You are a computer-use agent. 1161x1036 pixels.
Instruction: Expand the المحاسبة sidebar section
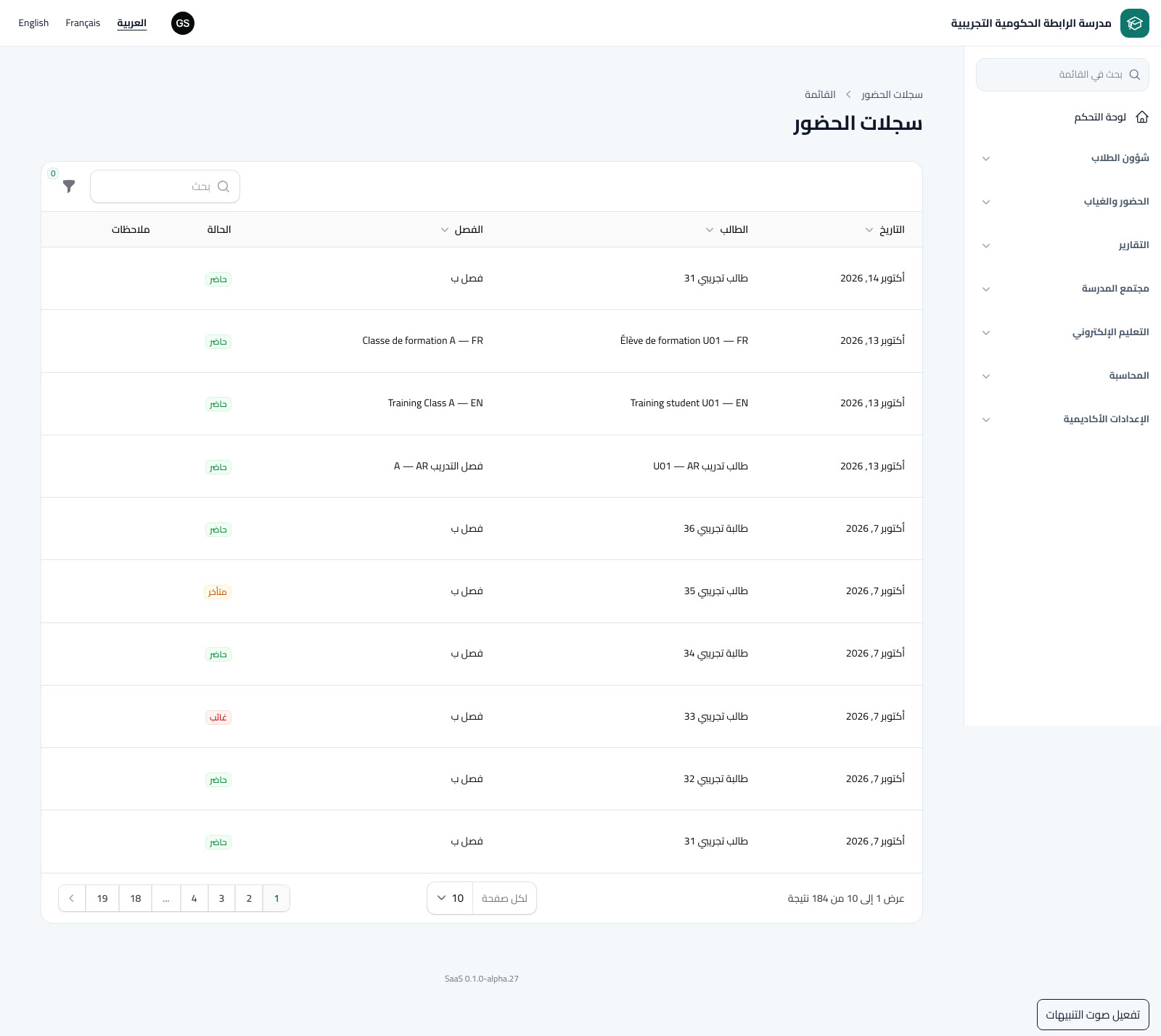[x=1062, y=376]
